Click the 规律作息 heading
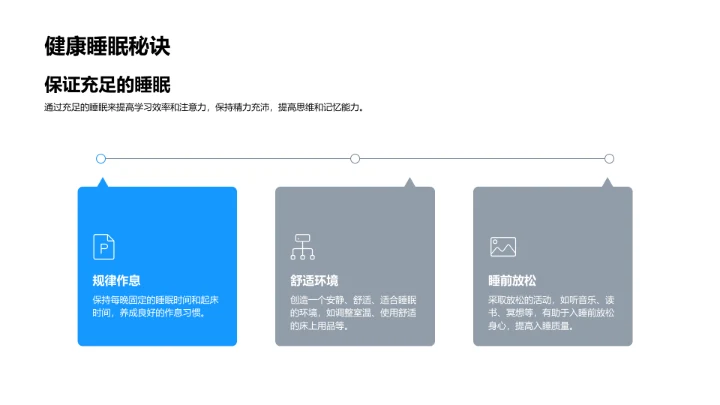Viewport: 720px width, 405px height. [116, 280]
